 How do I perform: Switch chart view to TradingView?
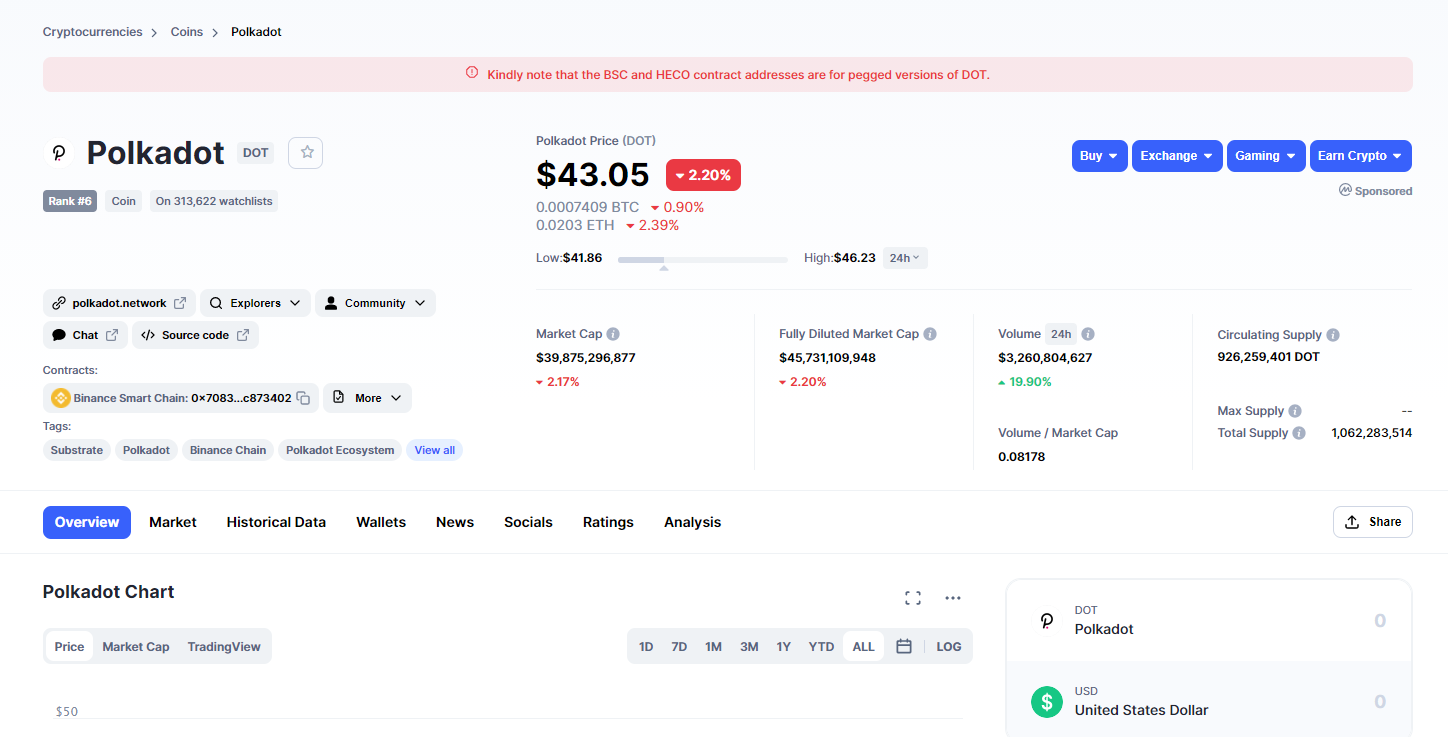click(224, 647)
